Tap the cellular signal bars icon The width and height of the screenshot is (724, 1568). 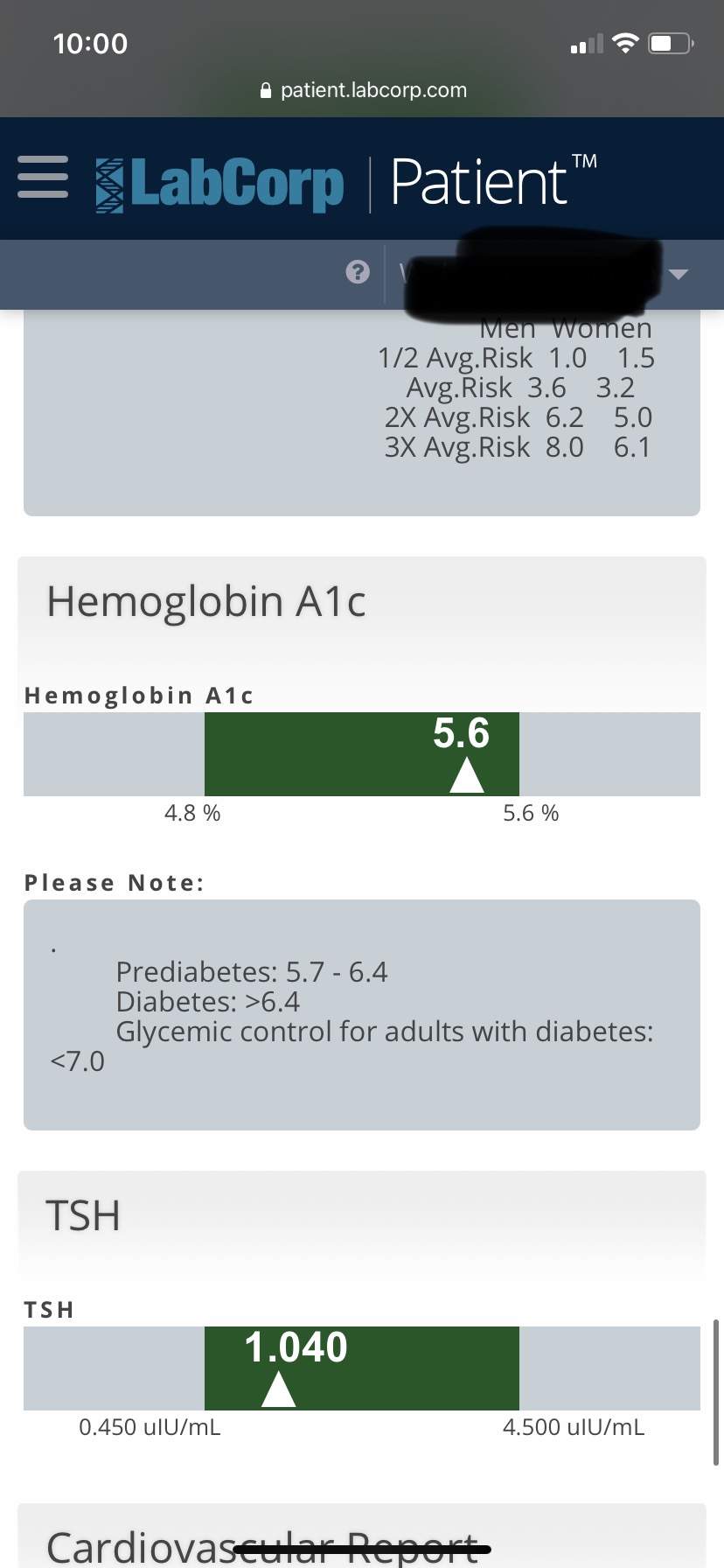pyautogui.click(x=586, y=45)
